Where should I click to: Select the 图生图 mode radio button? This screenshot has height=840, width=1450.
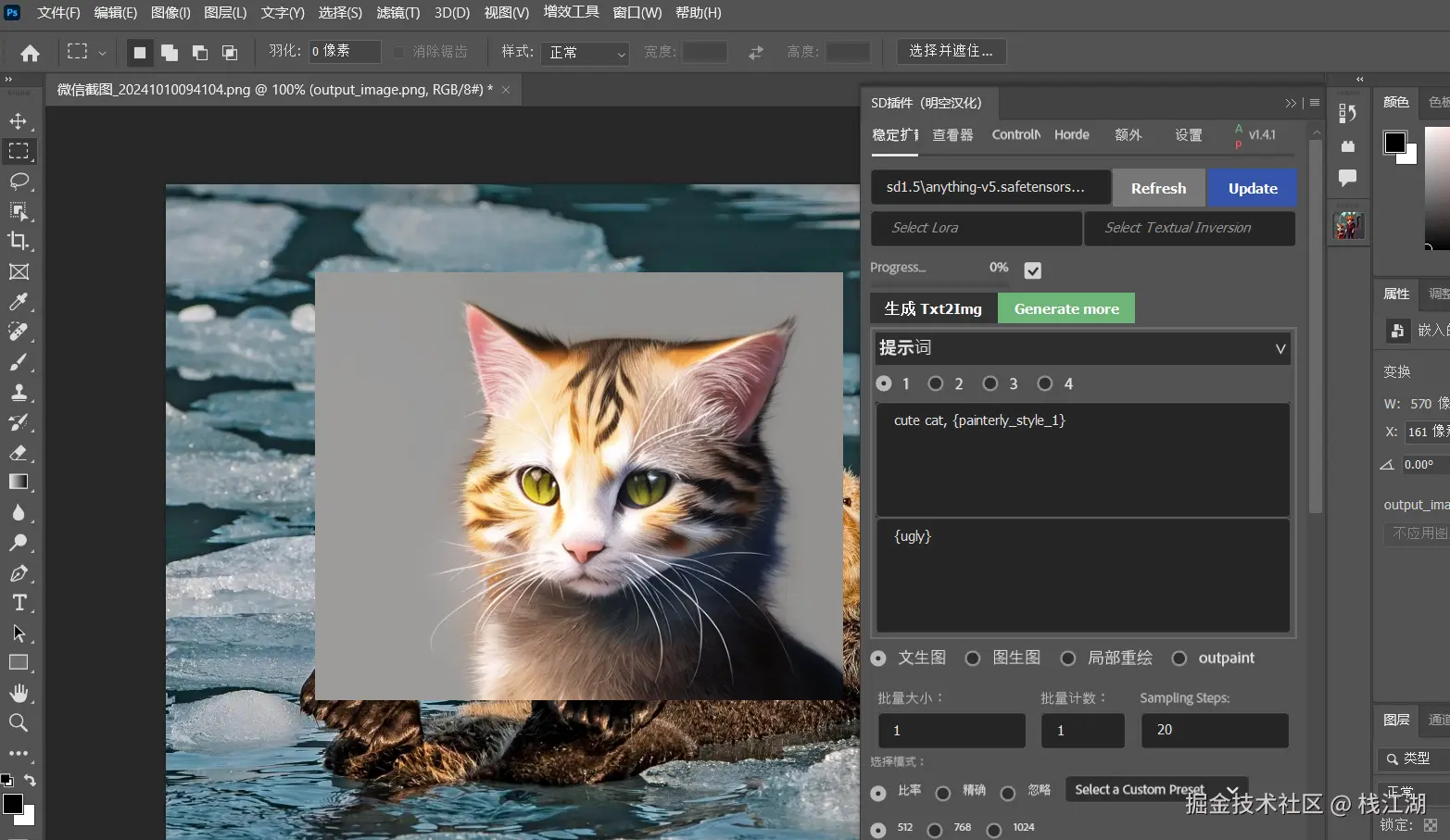[973, 658]
